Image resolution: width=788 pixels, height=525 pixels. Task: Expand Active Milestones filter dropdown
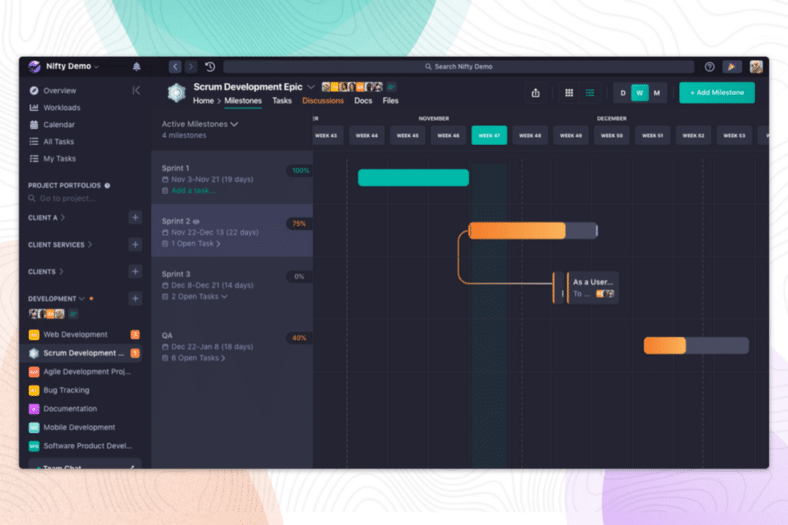[x=200, y=124]
